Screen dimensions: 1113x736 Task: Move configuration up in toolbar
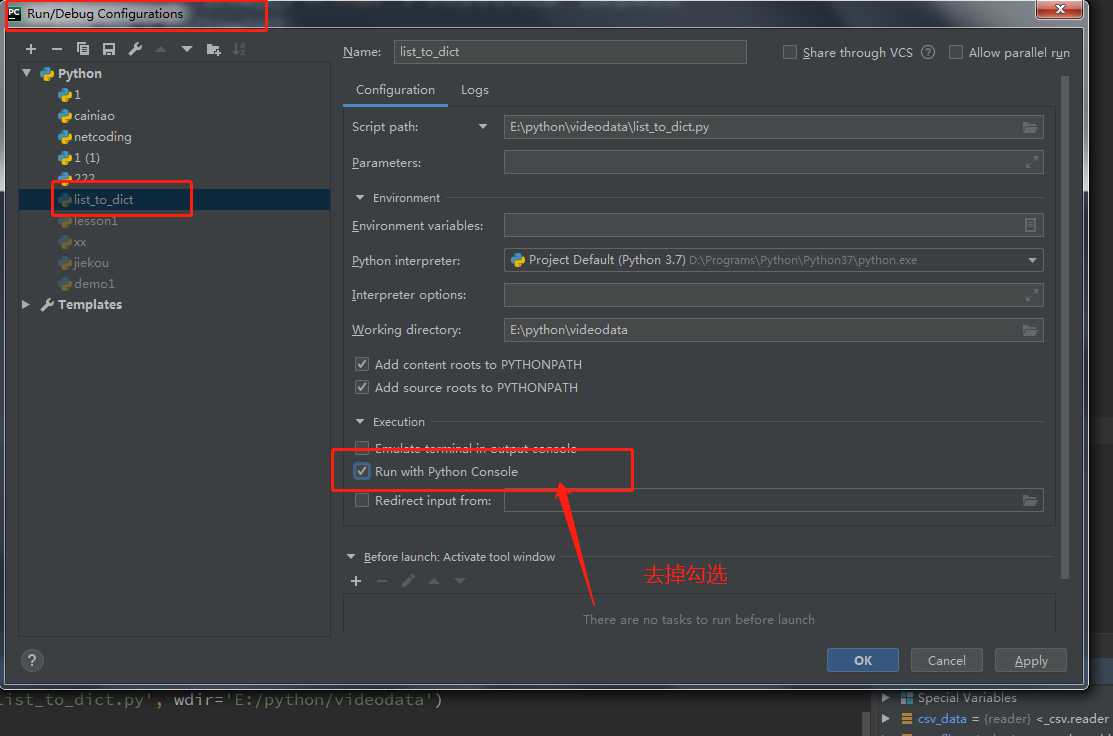[160, 49]
